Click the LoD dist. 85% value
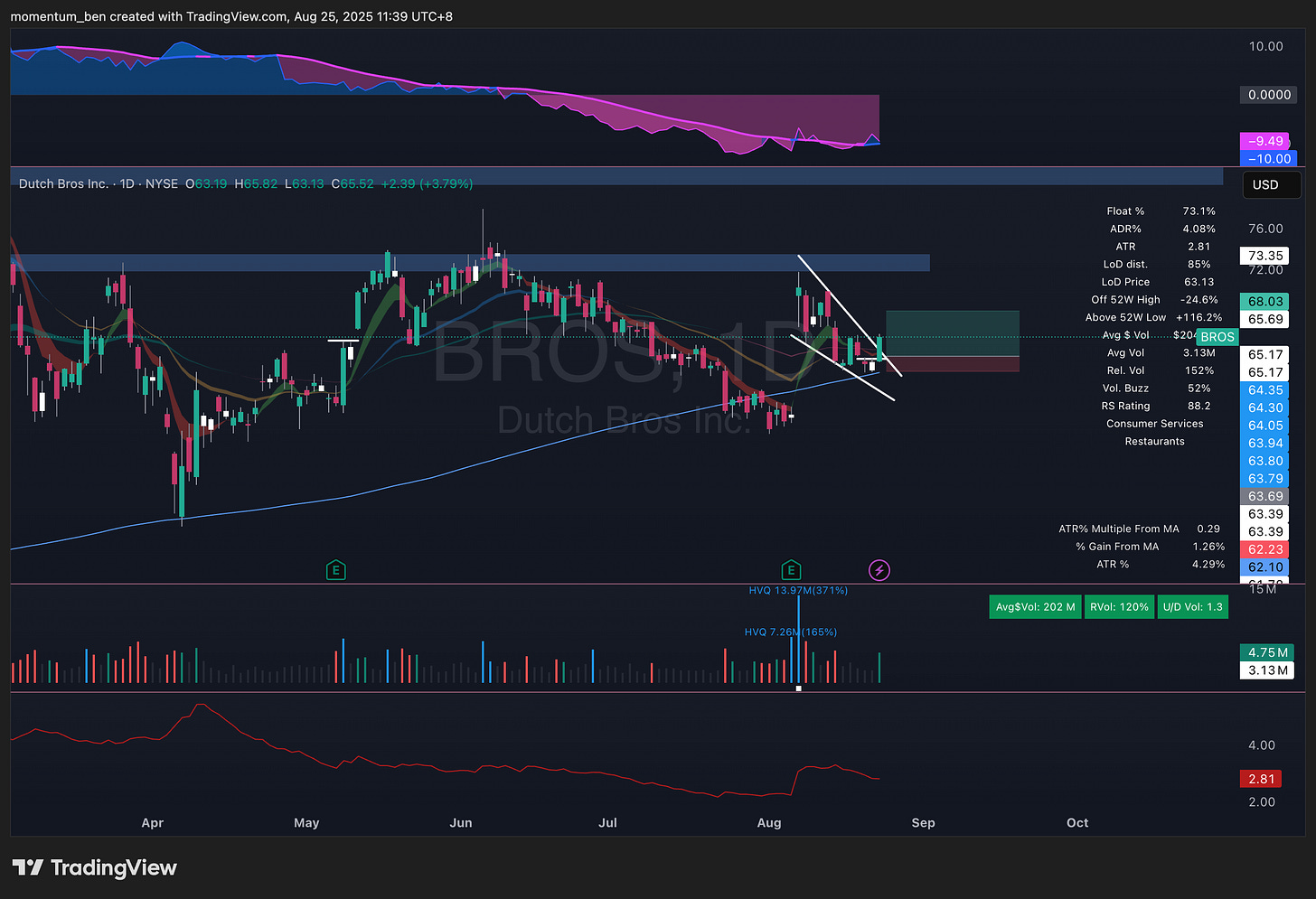This screenshot has height=899, width=1316. (1198, 264)
